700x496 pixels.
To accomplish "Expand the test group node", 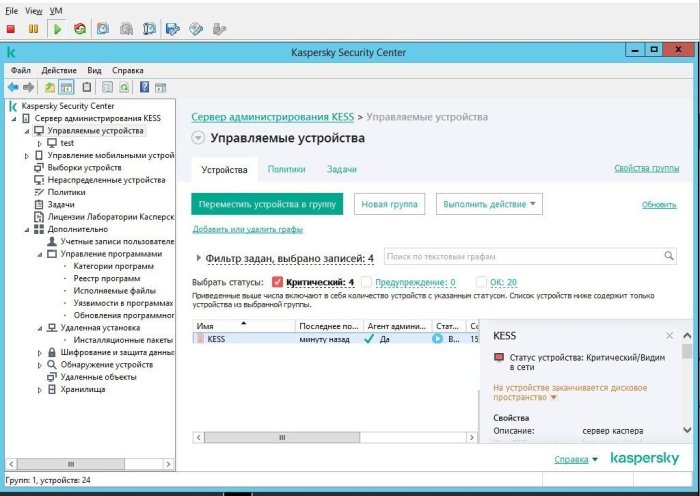I will click(x=39, y=143).
